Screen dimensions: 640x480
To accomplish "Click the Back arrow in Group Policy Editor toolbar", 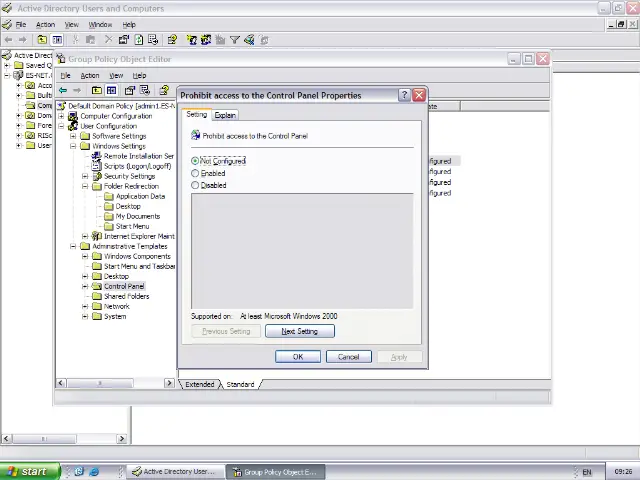I will (63, 90).
